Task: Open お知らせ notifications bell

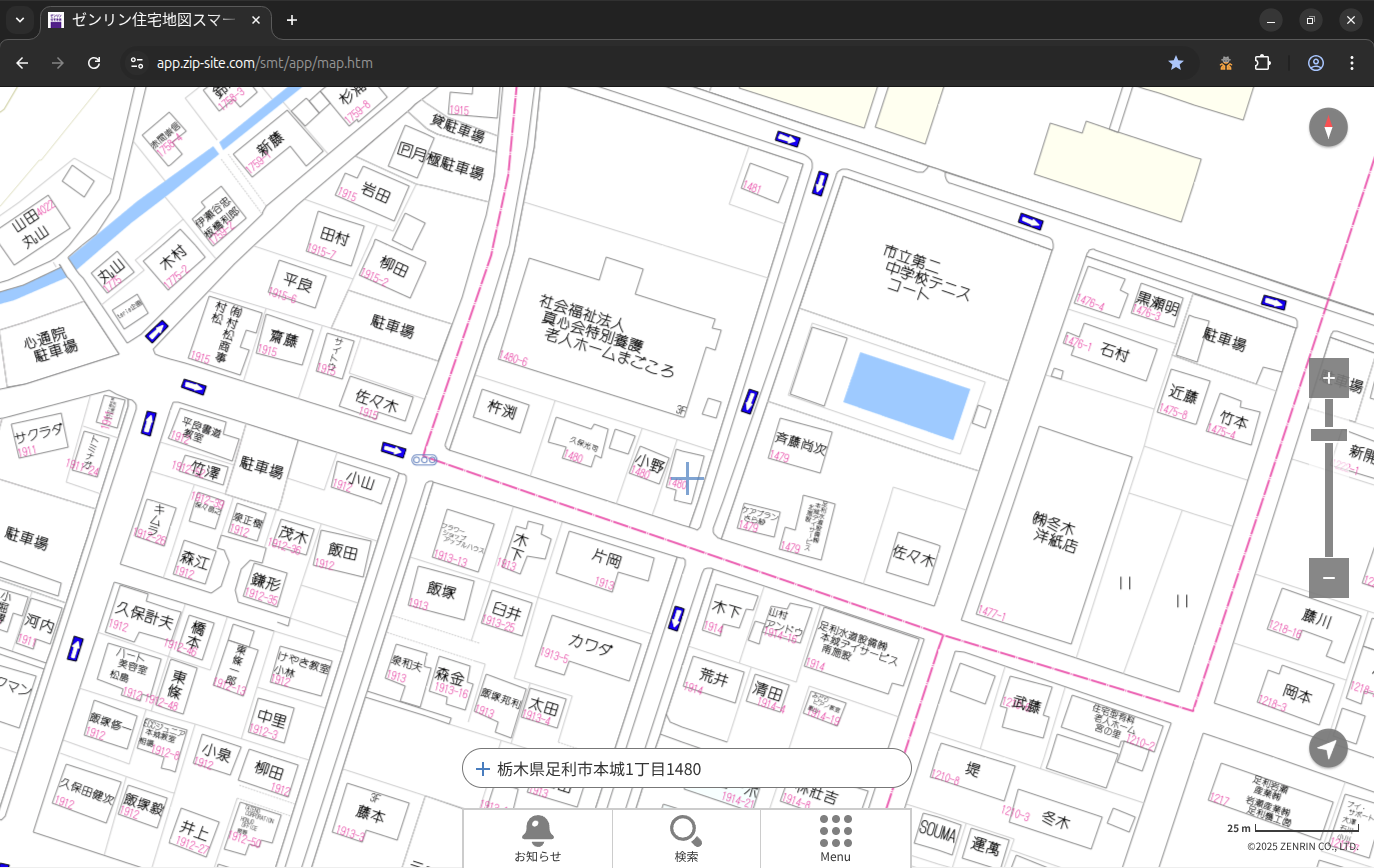Action: (x=537, y=838)
